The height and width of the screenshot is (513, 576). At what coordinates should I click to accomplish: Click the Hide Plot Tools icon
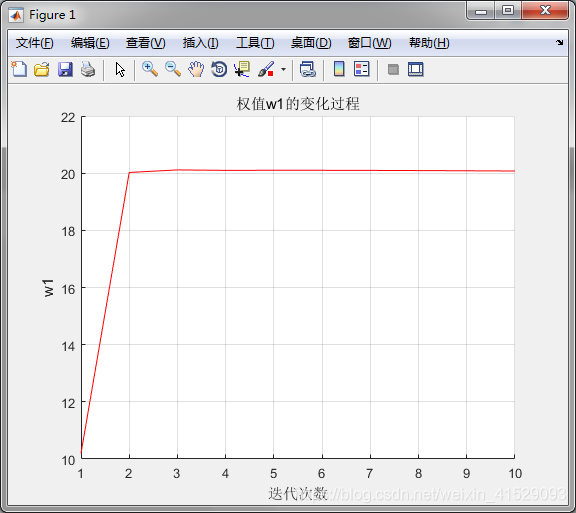(393, 69)
